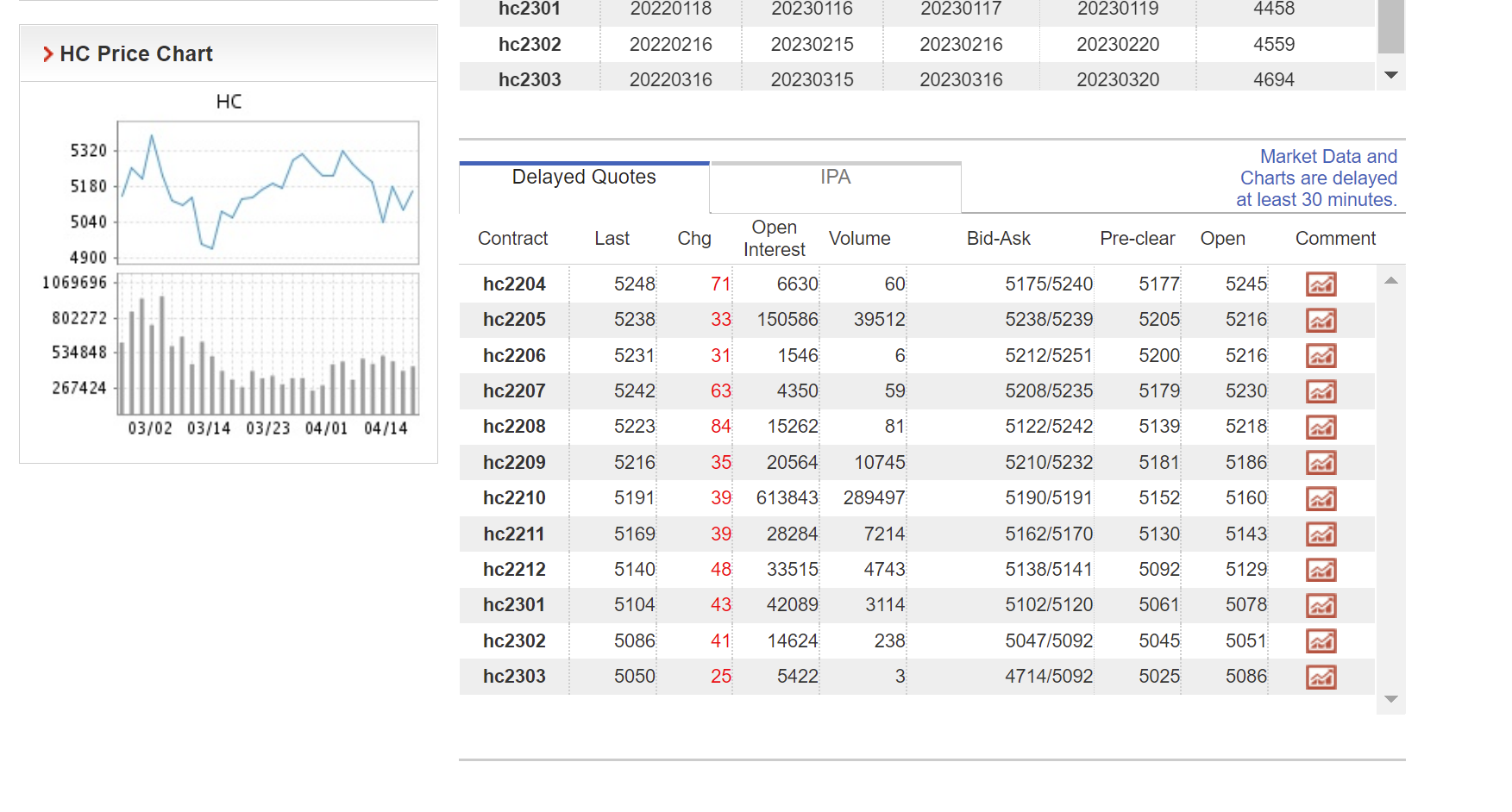Click the hc2212 comment chart icon
The image size is (1512, 812).
click(1321, 570)
